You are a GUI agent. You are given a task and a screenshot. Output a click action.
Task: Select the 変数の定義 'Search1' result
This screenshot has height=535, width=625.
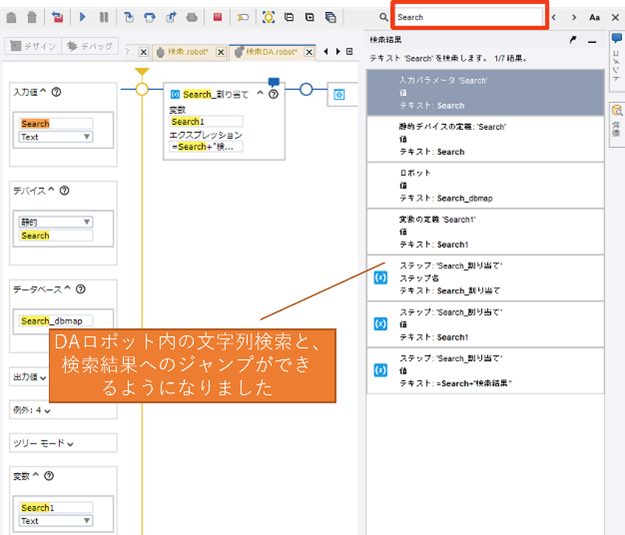pos(485,231)
